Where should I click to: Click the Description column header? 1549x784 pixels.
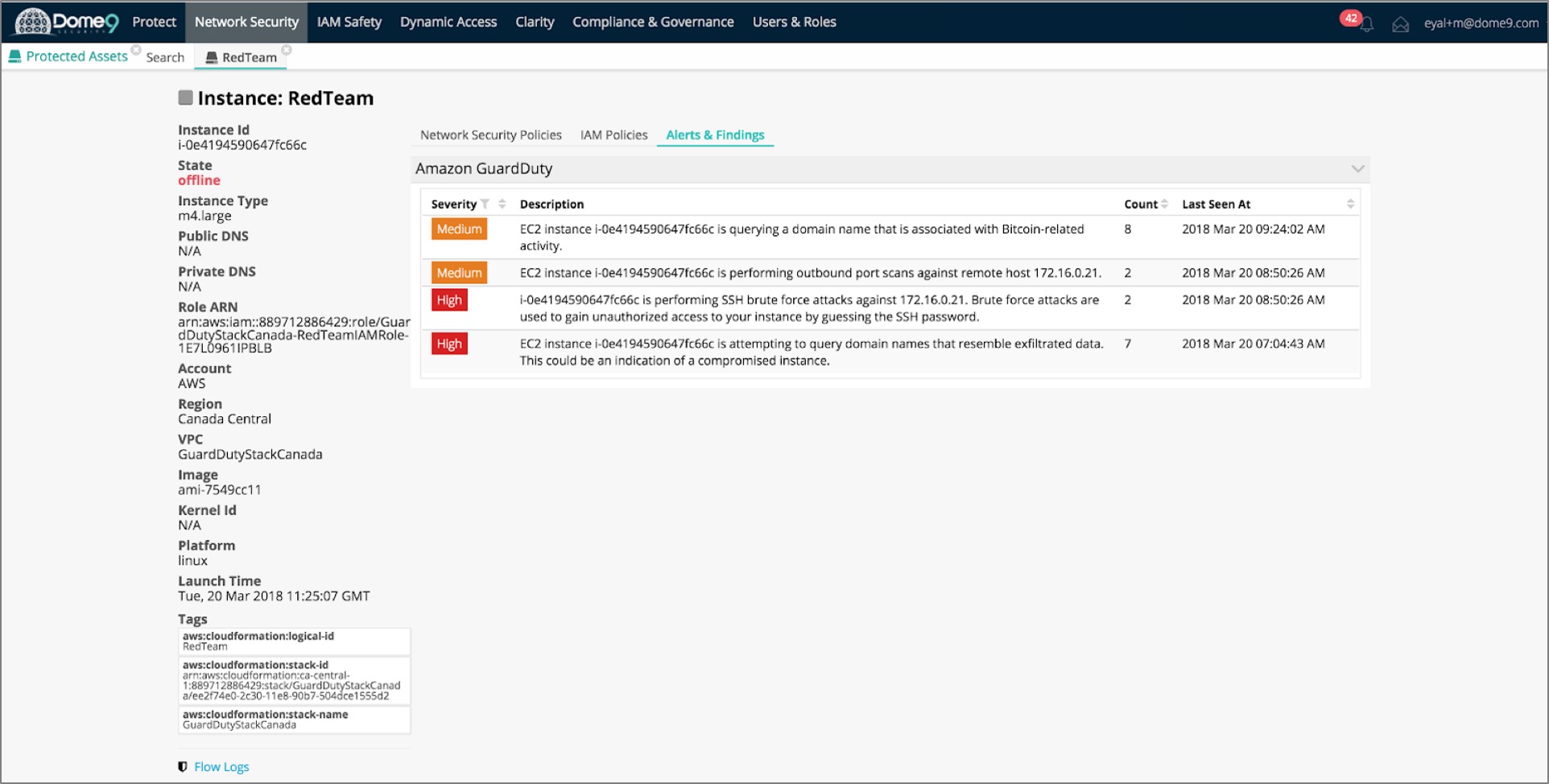tap(551, 204)
